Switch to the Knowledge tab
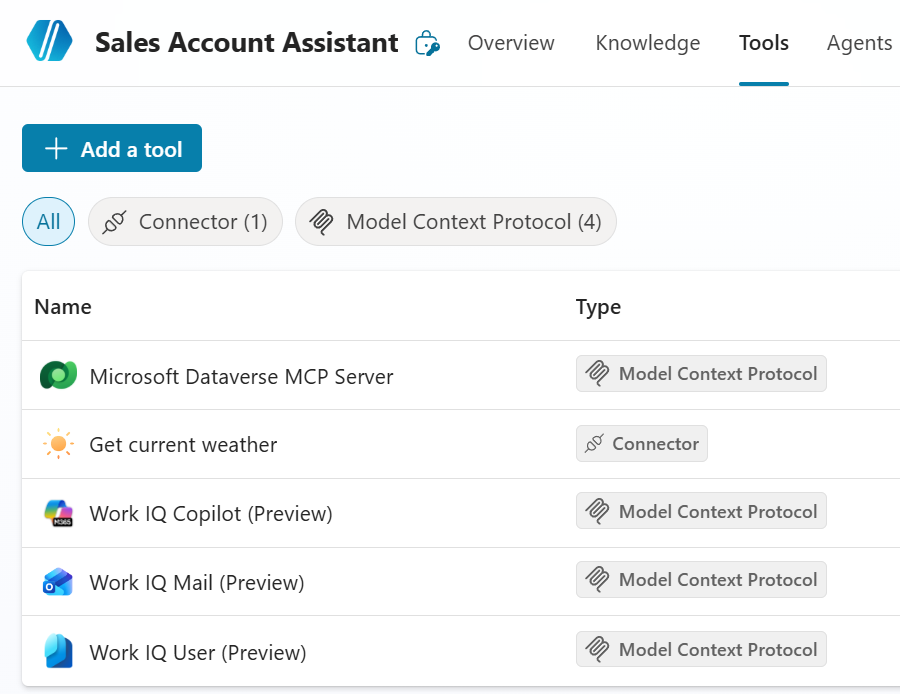900x694 pixels. 647,43
